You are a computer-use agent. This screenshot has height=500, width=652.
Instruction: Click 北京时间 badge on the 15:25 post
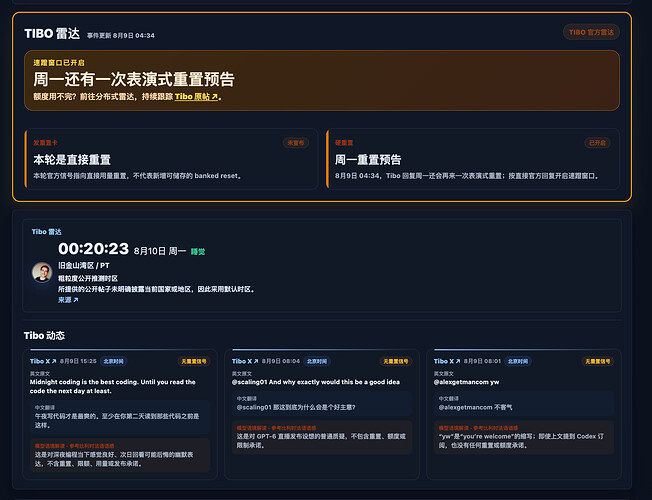(x=113, y=361)
